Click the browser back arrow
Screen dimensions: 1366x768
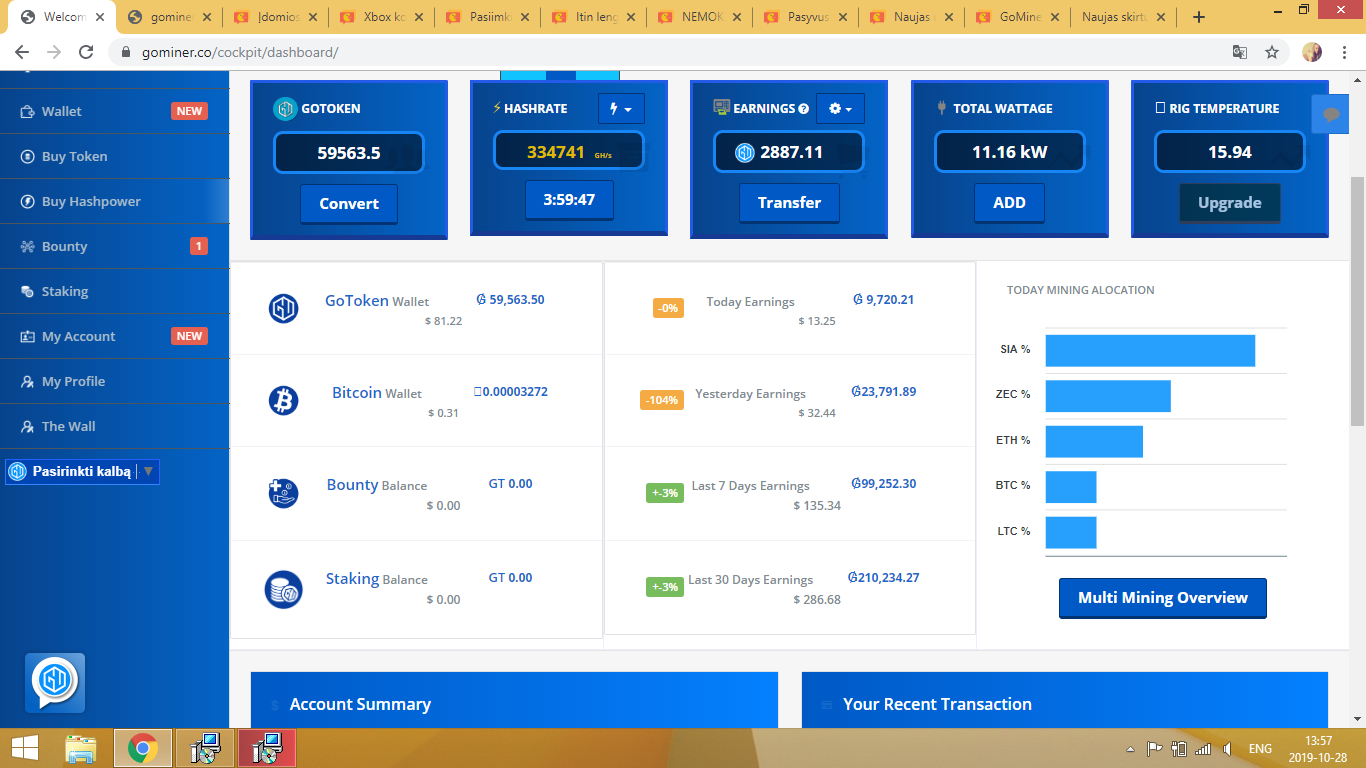tap(23, 52)
